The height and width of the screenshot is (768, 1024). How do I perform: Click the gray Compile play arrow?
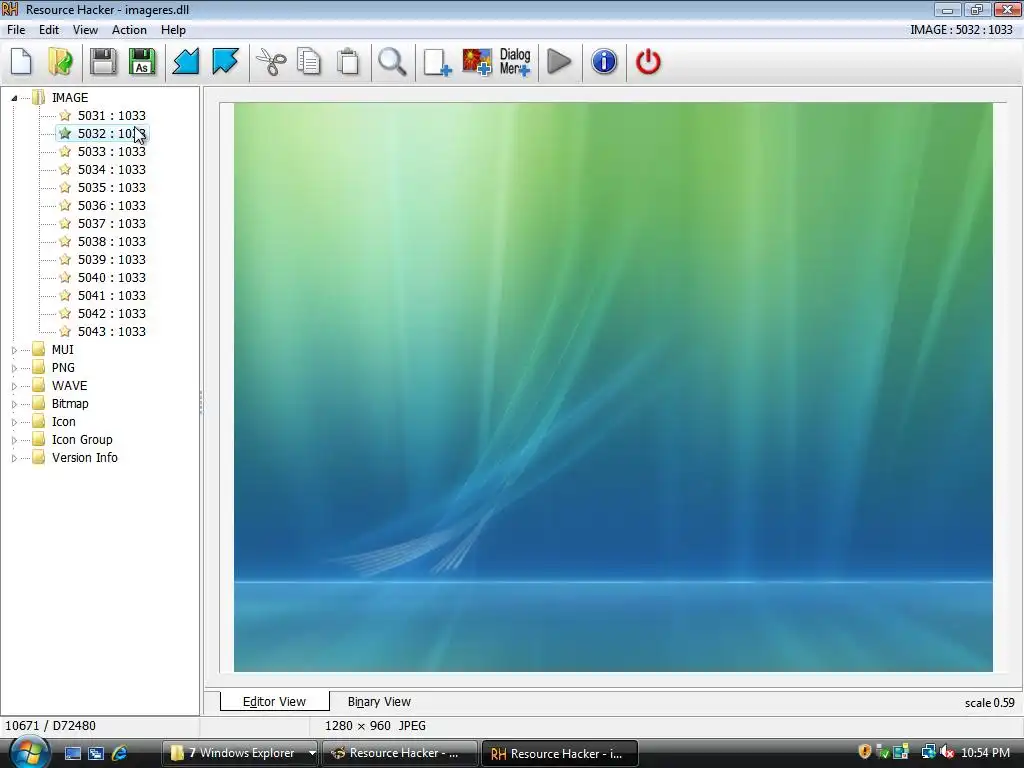tap(559, 62)
